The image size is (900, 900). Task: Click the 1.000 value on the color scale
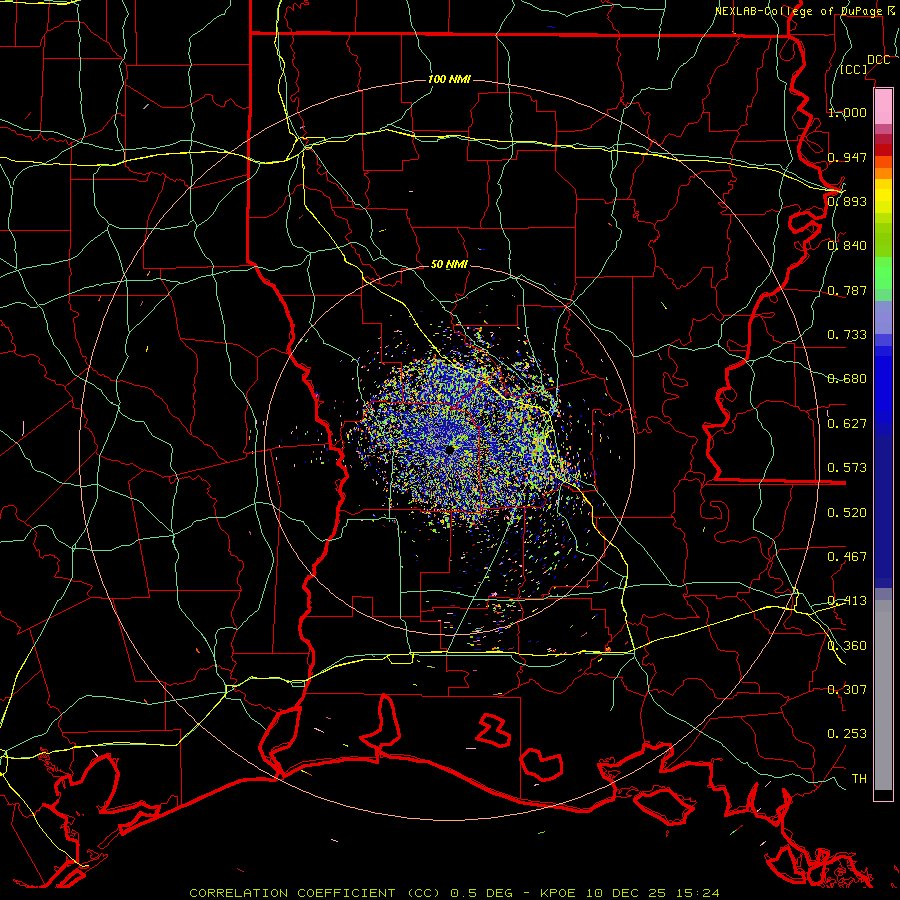(847, 112)
